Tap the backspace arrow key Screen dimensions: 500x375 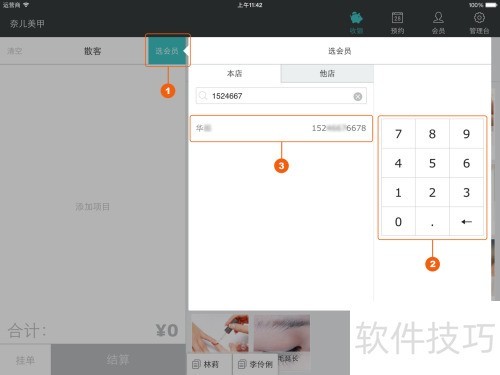(466, 222)
